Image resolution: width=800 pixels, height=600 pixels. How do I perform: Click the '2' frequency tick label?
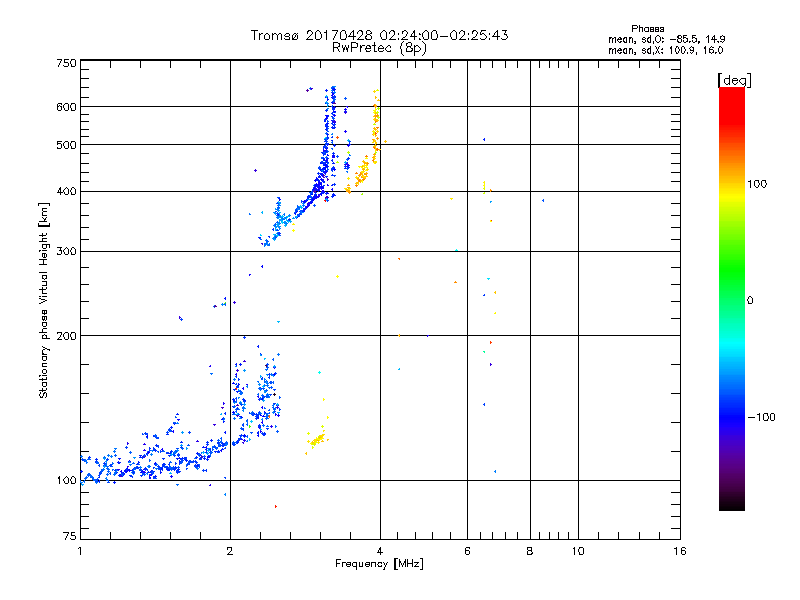pos(230,551)
